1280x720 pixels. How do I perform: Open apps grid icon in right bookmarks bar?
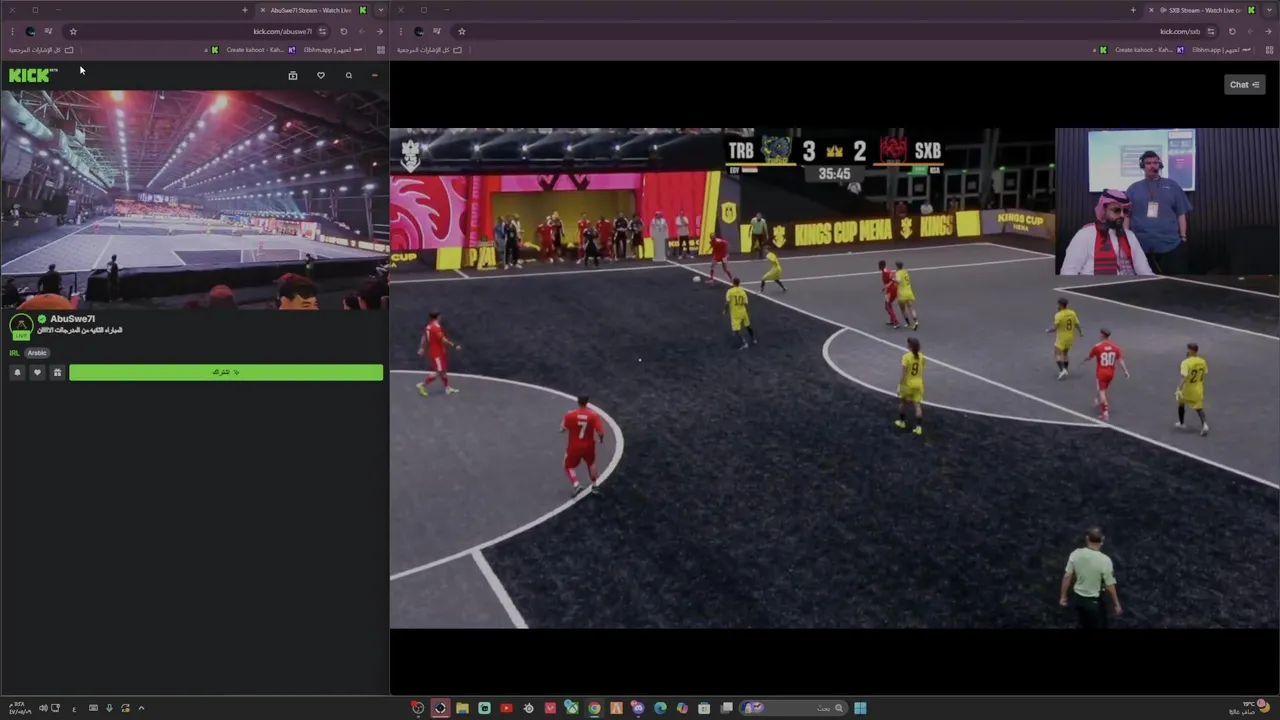1268,50
